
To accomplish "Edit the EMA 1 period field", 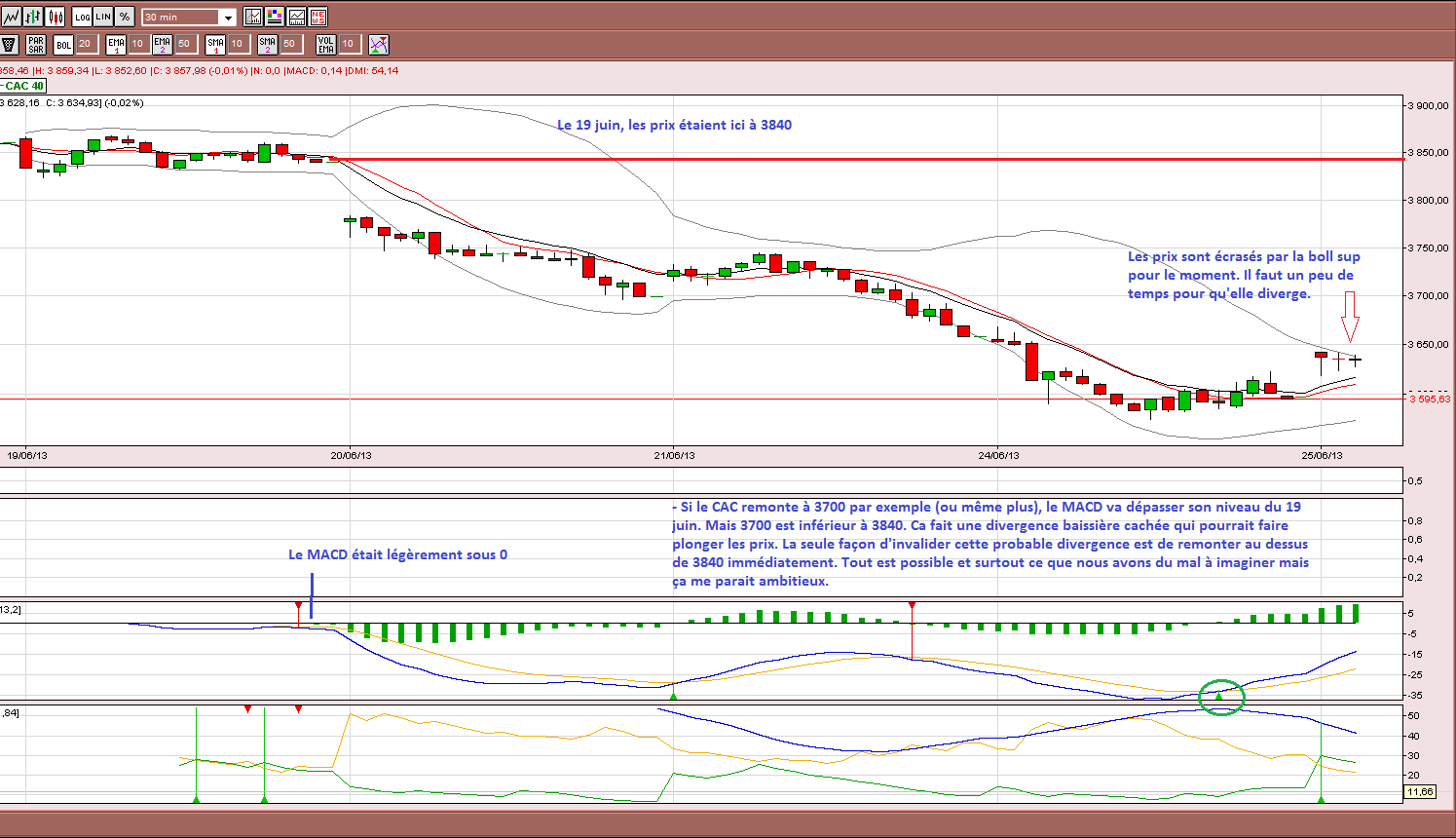I will (x=138, y=44).
